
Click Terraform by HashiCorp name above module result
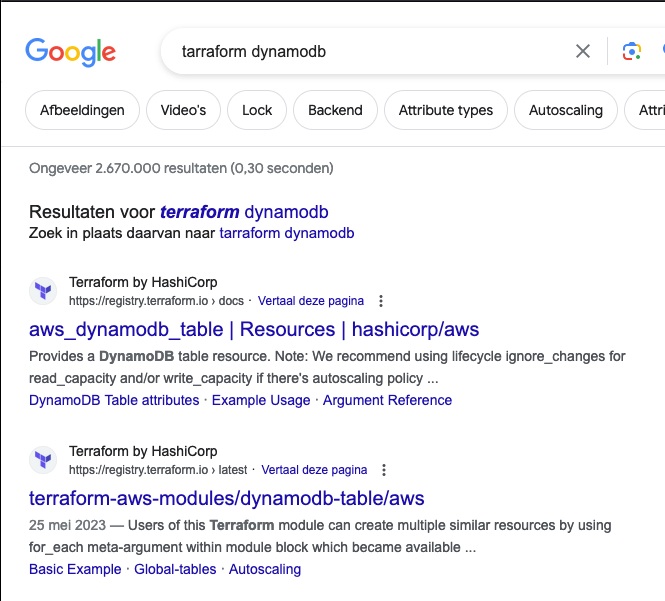(143, 451)
